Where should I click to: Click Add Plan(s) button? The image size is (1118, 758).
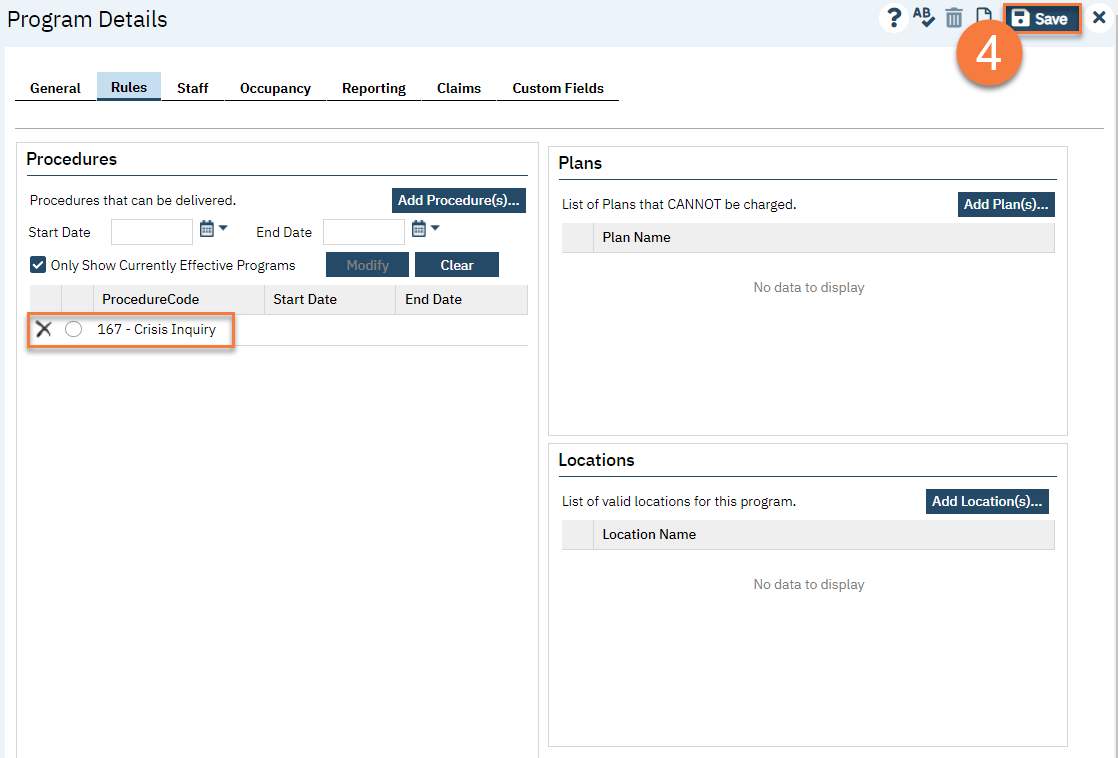1006,204
